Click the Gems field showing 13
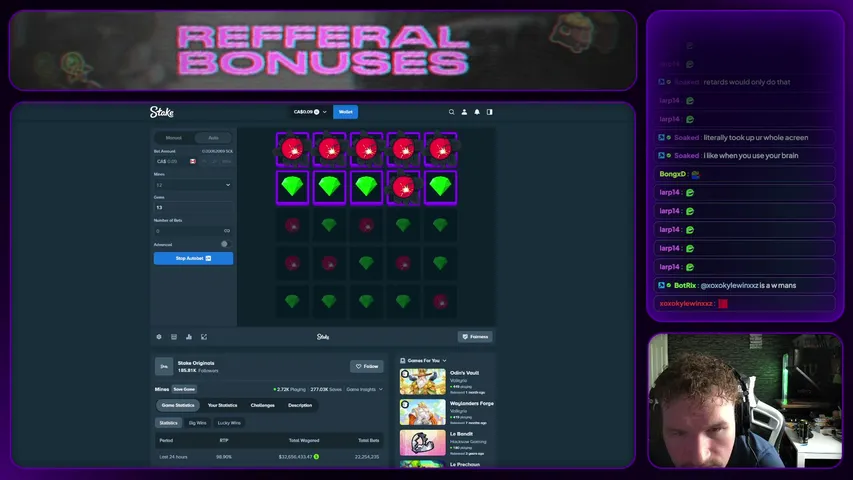 [x=193, y=207]
